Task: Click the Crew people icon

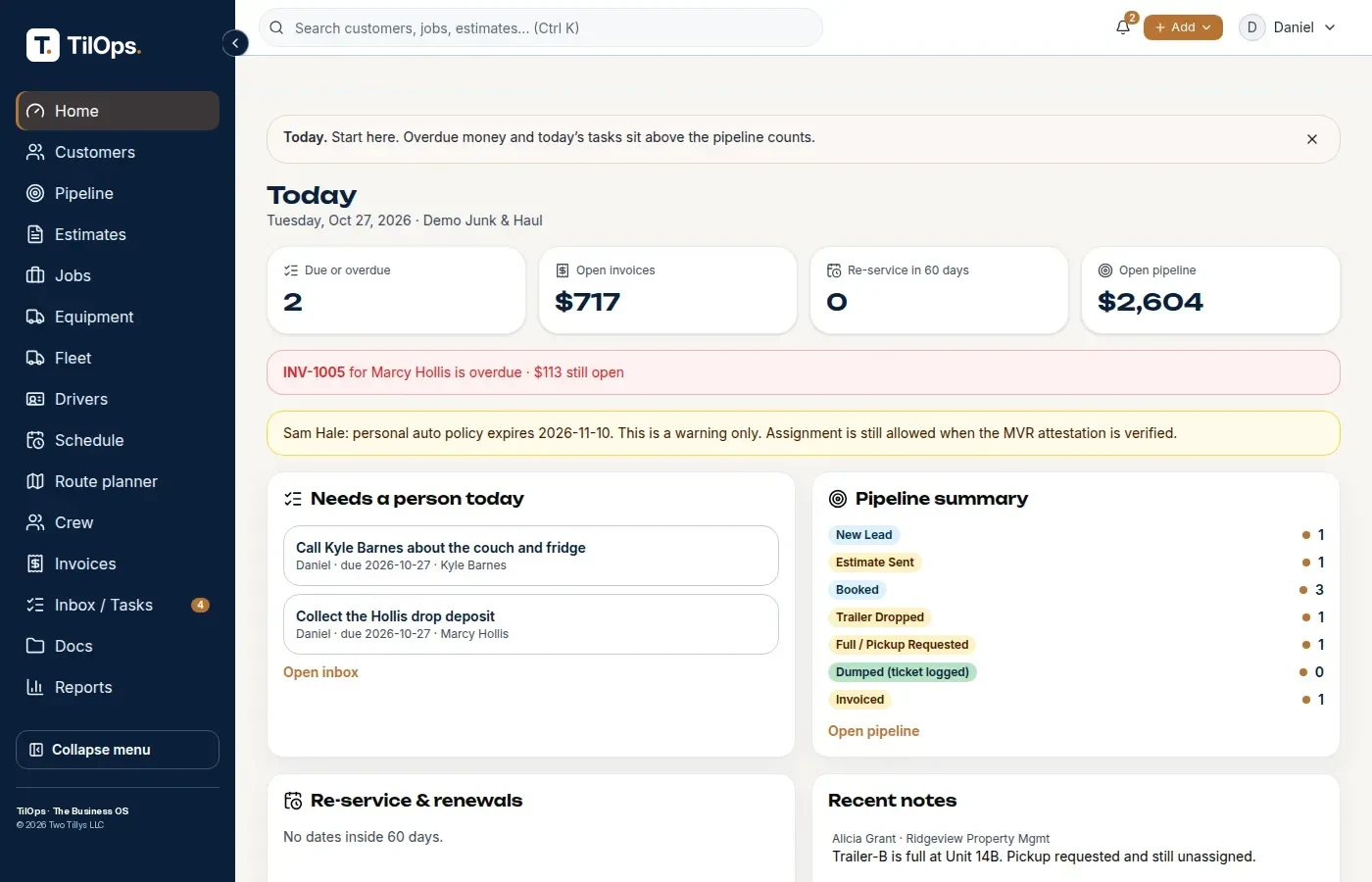Action: [35, 522]
